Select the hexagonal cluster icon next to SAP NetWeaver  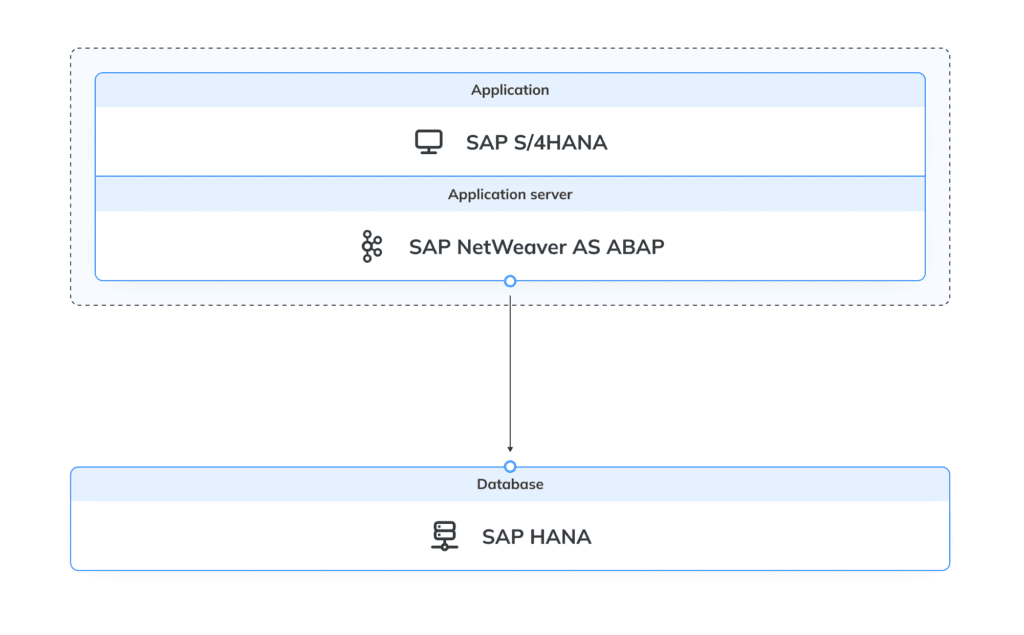[370, 245]
